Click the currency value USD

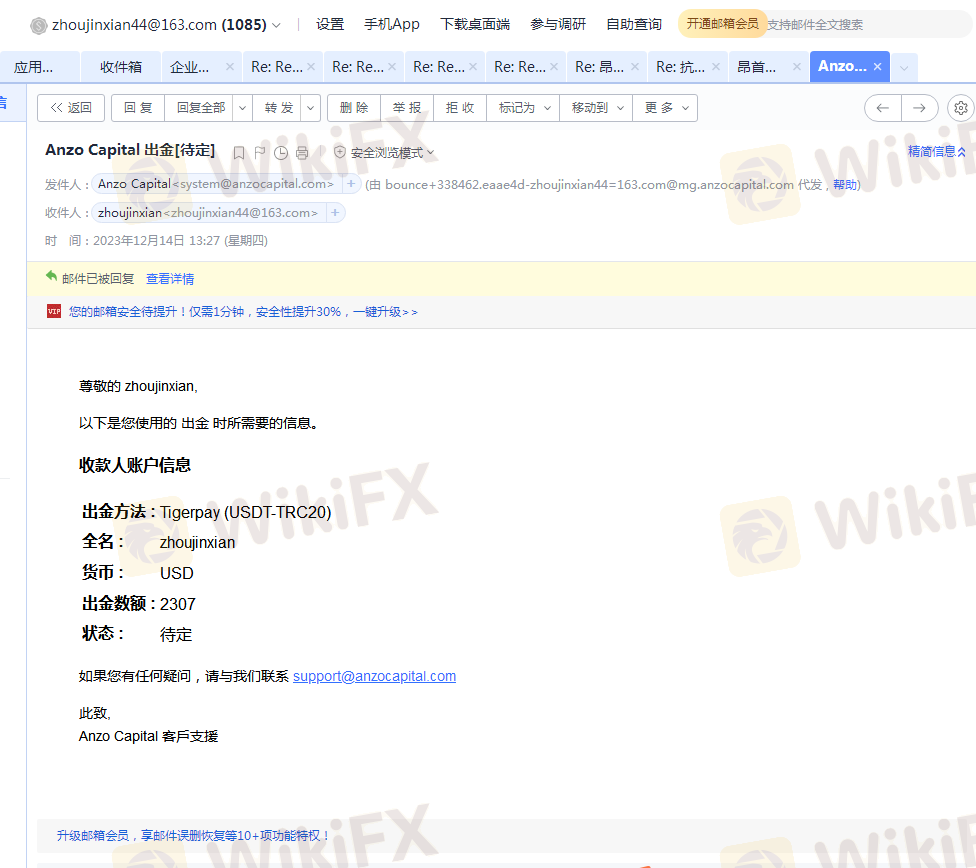click(x=177, y=573)
